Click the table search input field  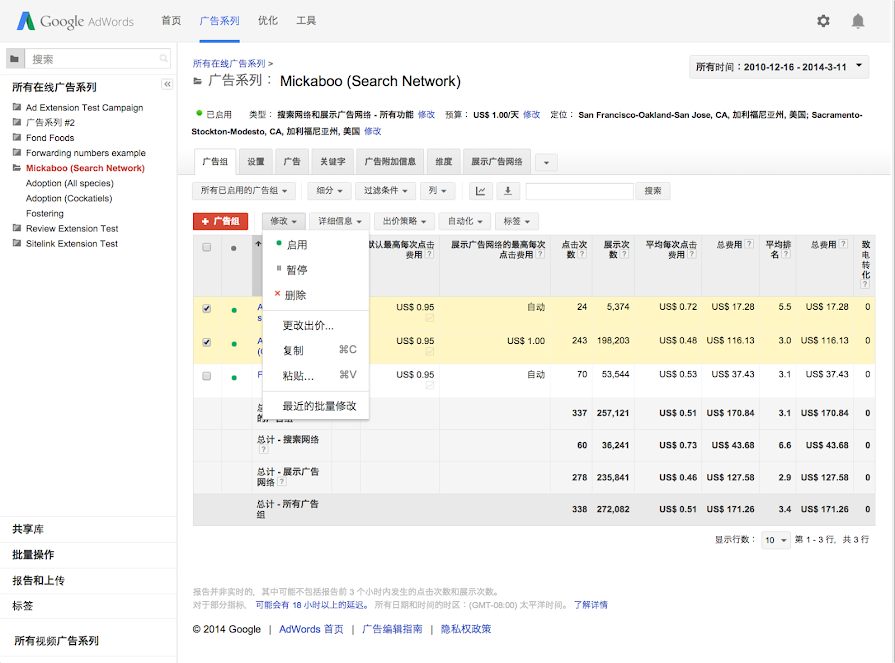[579, 191]
